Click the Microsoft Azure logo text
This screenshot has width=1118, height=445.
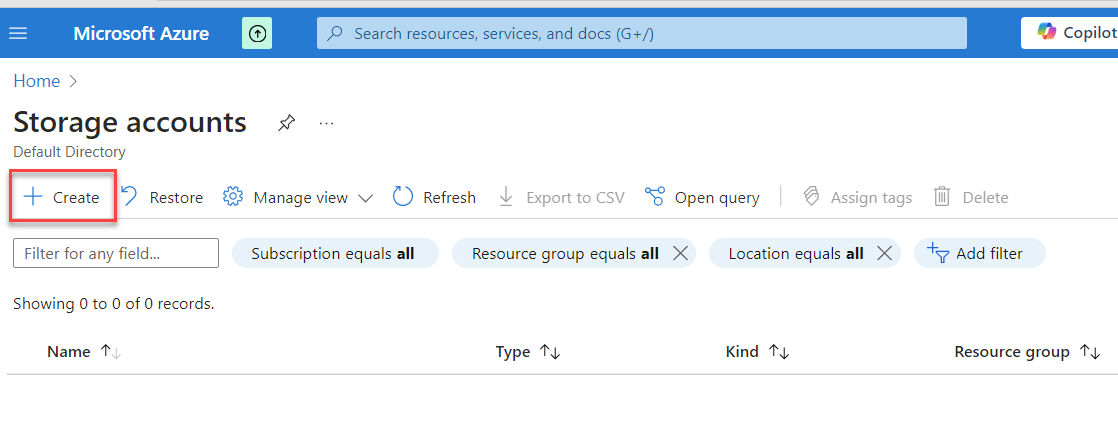(x=141, y=34)
